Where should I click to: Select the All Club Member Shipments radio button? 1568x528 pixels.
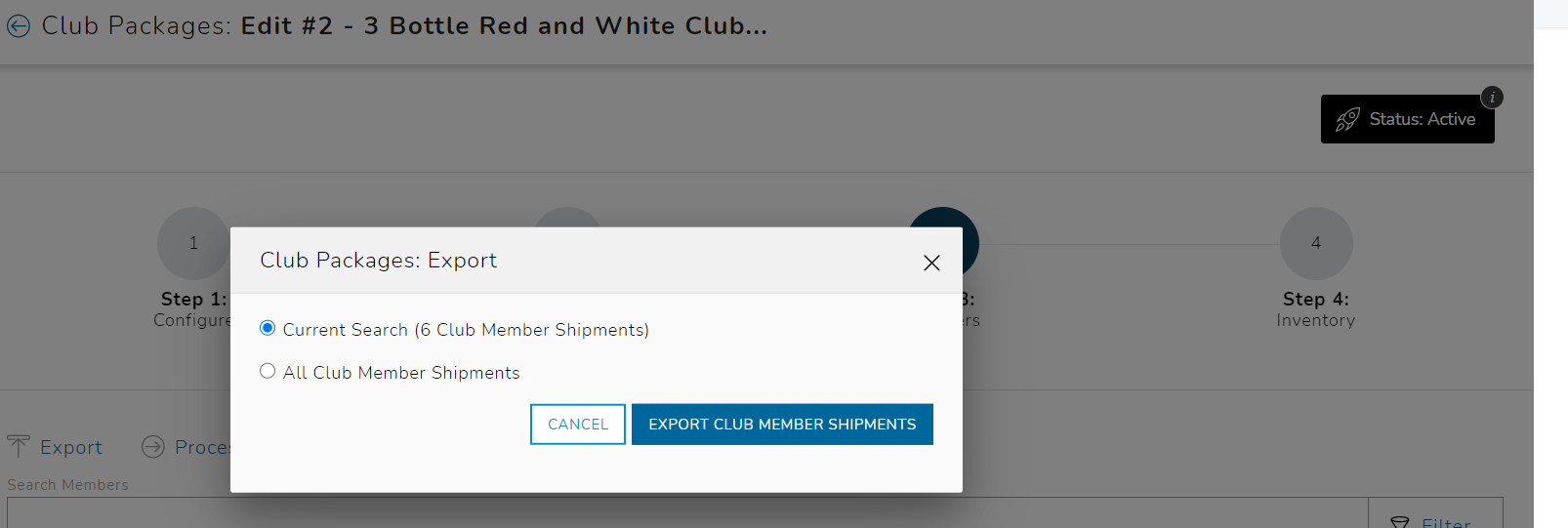268,371
